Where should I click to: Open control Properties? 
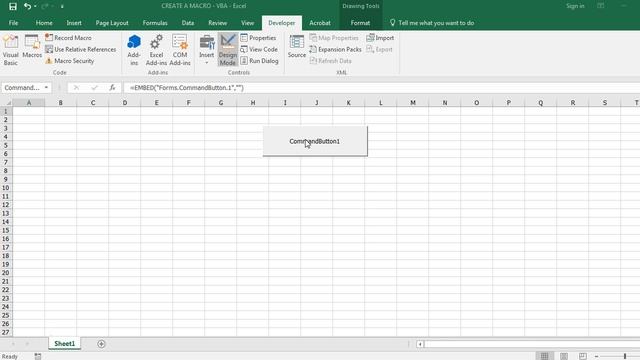[x=258, y=38]
